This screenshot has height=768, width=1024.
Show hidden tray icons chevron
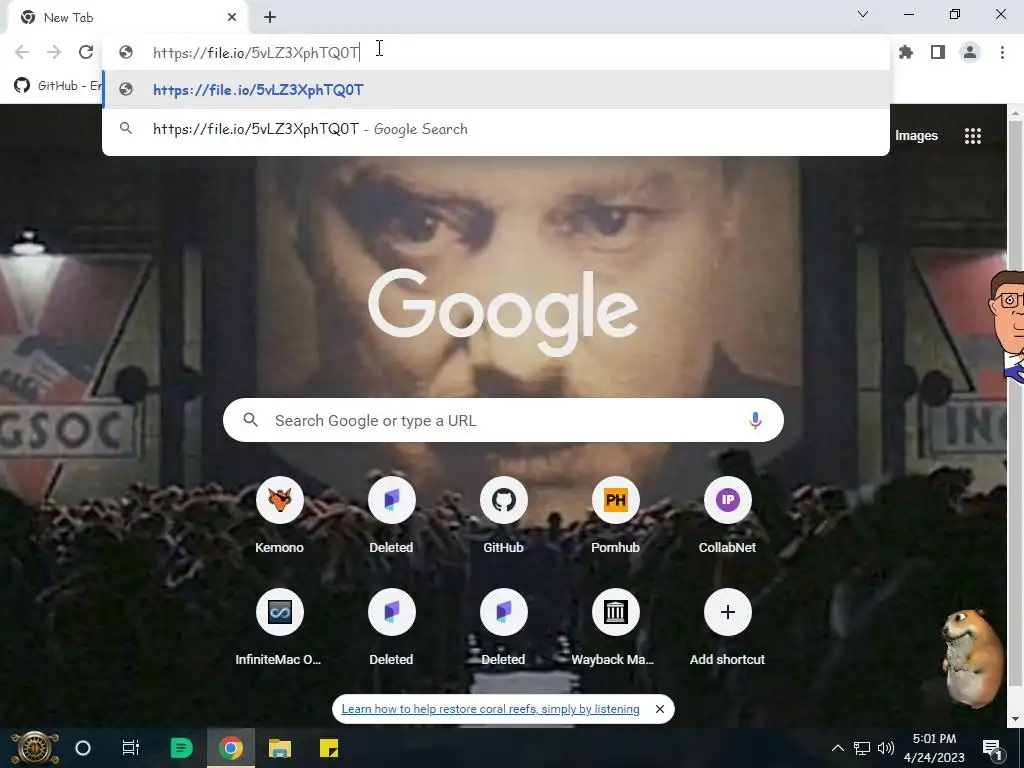coord(837,748)
